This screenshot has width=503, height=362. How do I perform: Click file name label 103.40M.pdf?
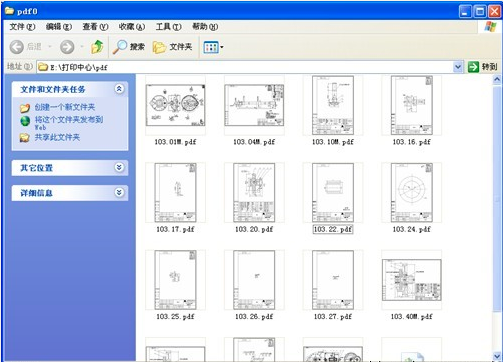[411, 317]
